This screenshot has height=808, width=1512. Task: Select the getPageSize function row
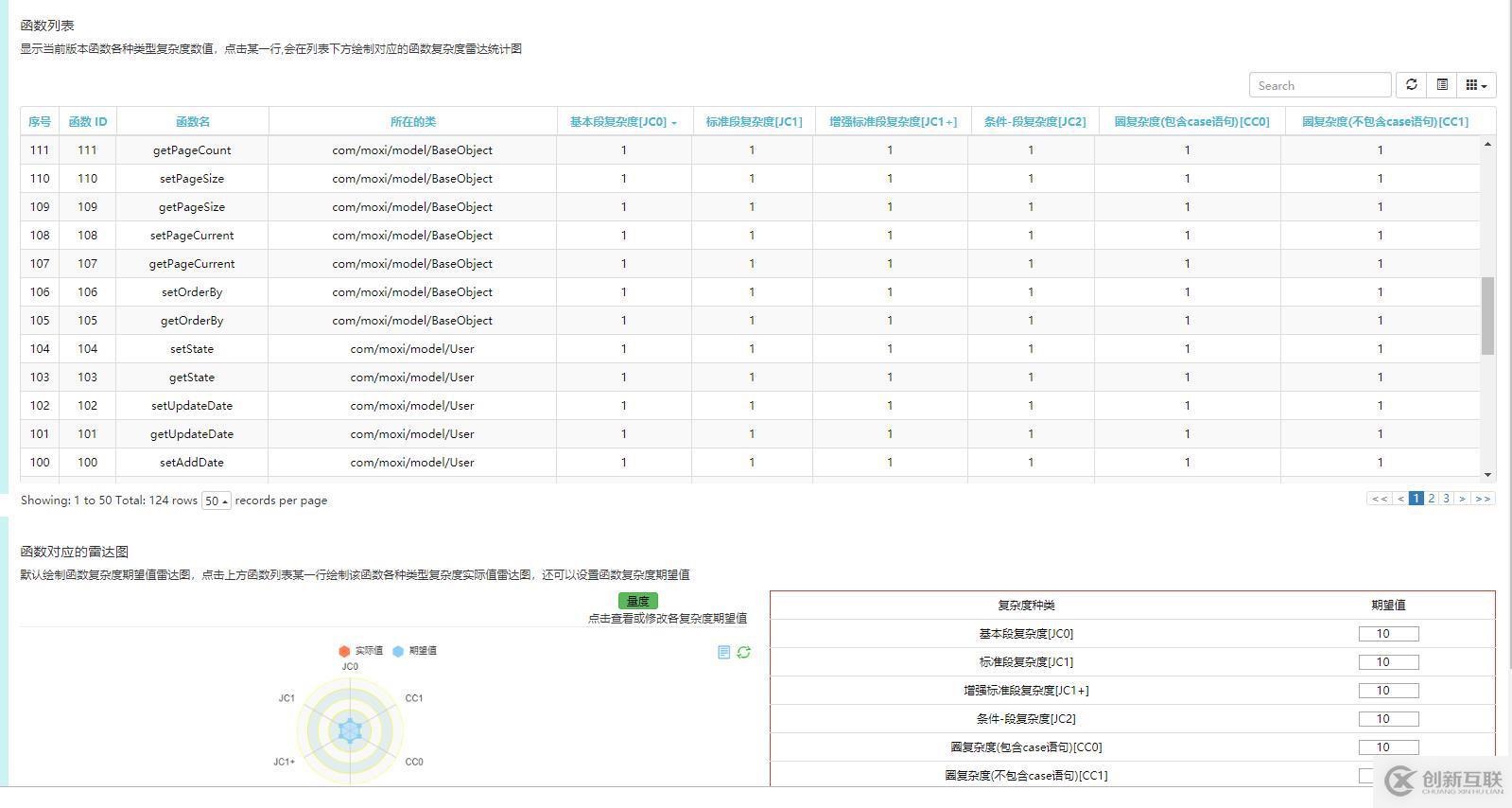750,206
